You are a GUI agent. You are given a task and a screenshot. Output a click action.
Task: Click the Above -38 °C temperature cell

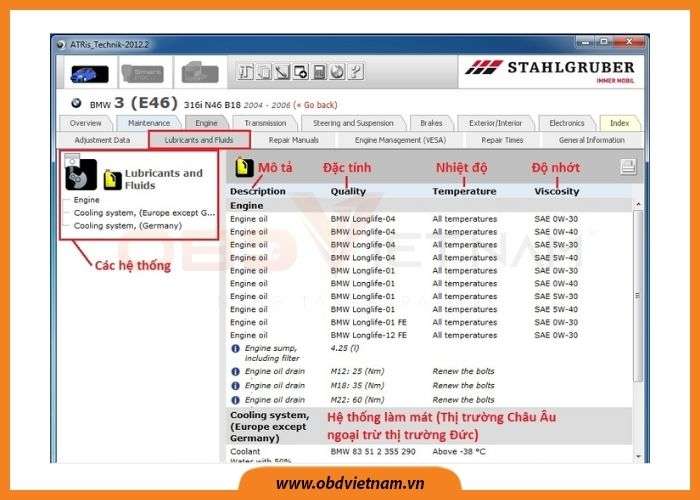click(459, 452)
